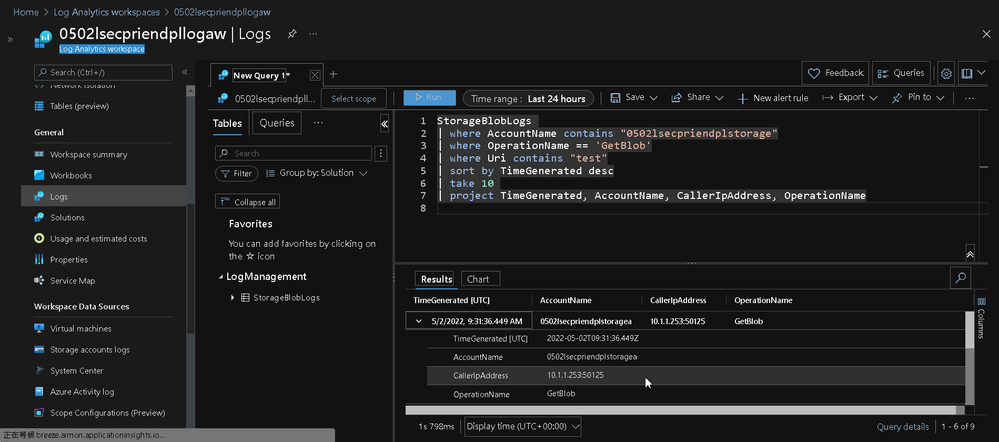Pin the workspace blade with pushpin icon
Viewport: 999px width, 442px height.
(291, 34)
